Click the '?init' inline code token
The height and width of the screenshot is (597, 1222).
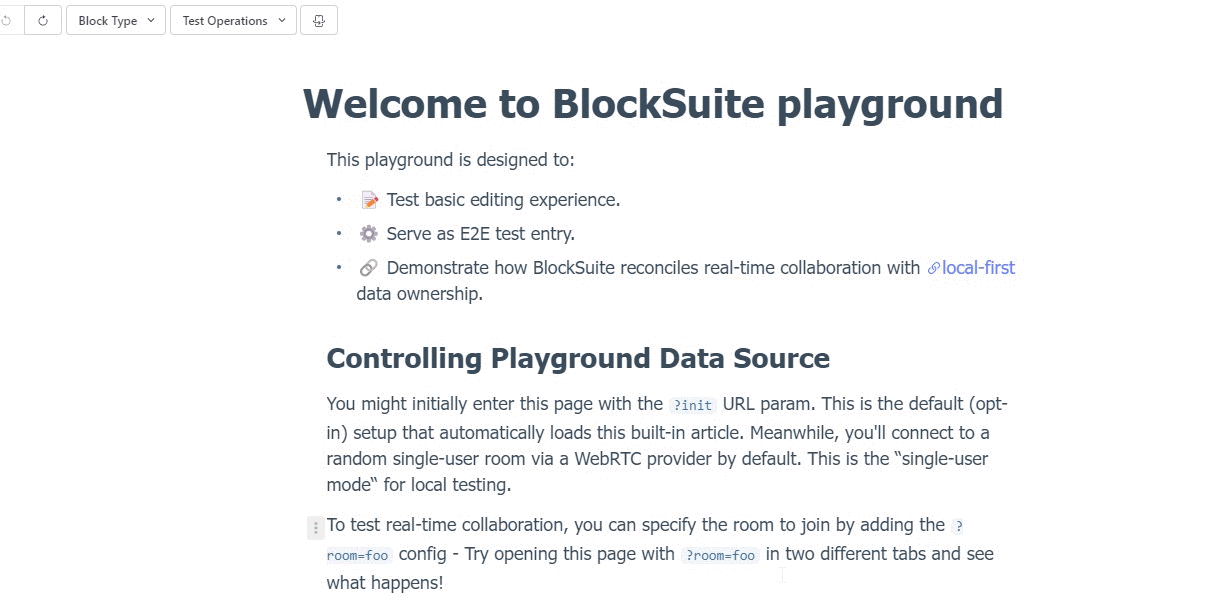(692, 404)
